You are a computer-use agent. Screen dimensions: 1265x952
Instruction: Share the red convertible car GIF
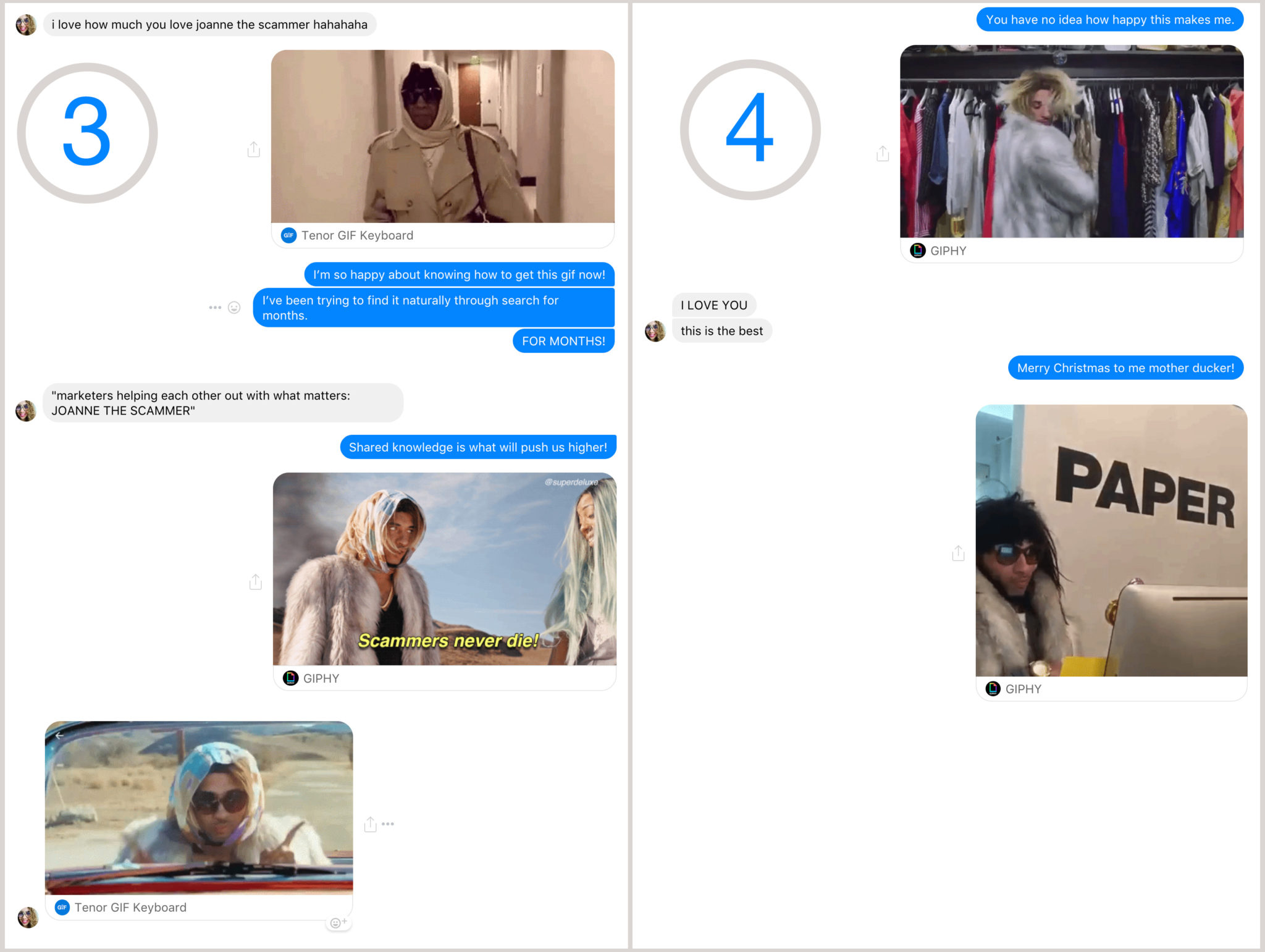370,824
